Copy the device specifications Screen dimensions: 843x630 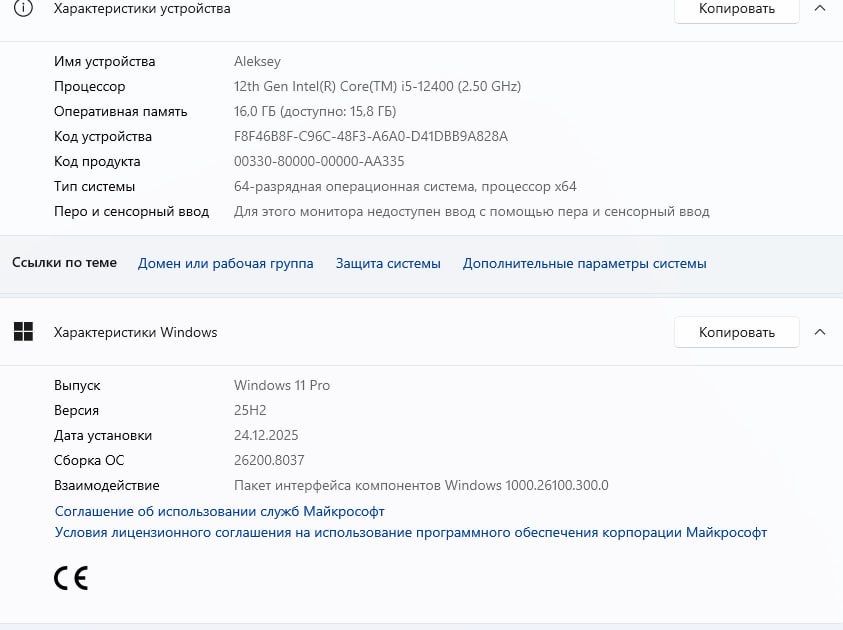tap(737, 9)
